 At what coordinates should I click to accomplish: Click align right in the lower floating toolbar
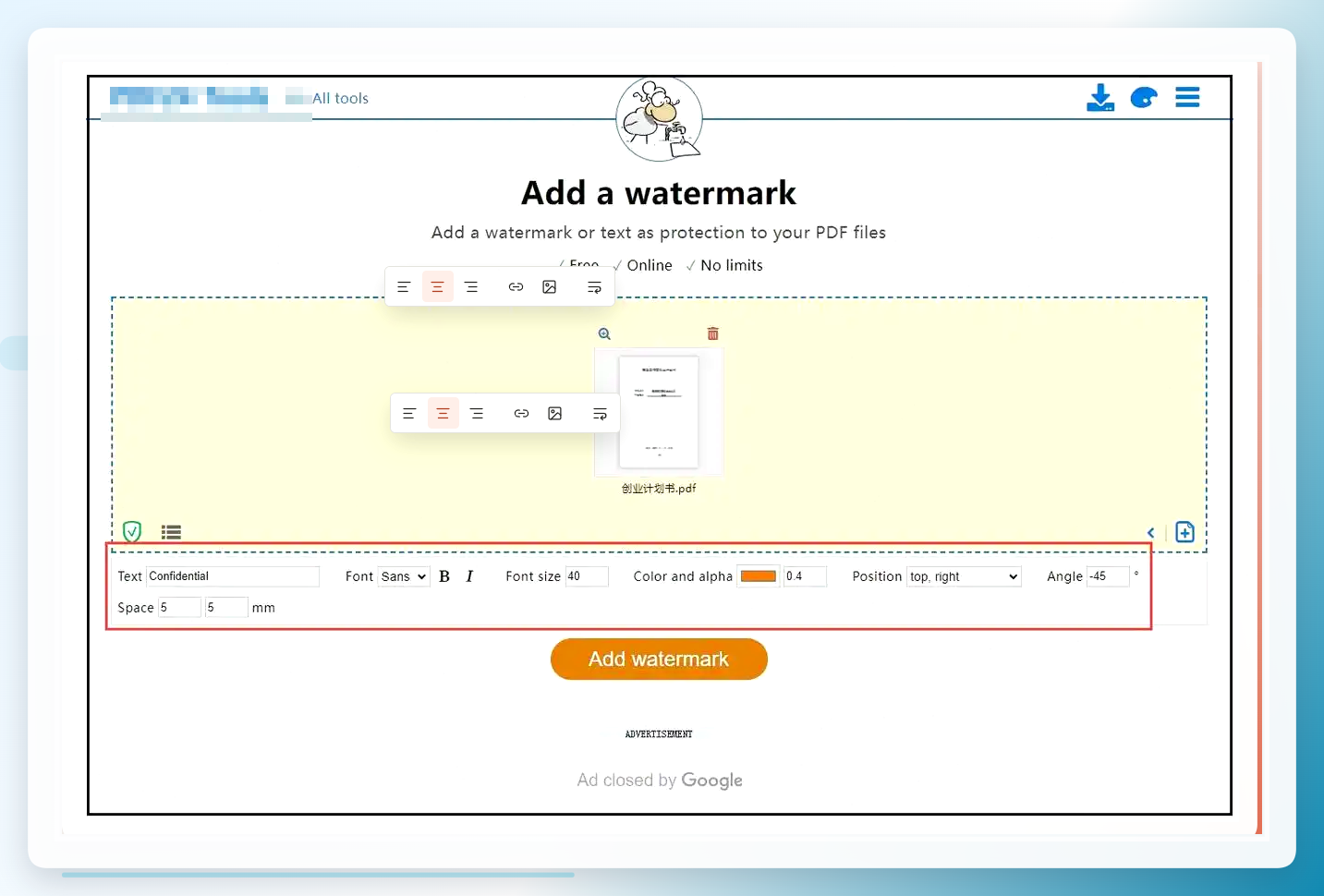point(477,414)
